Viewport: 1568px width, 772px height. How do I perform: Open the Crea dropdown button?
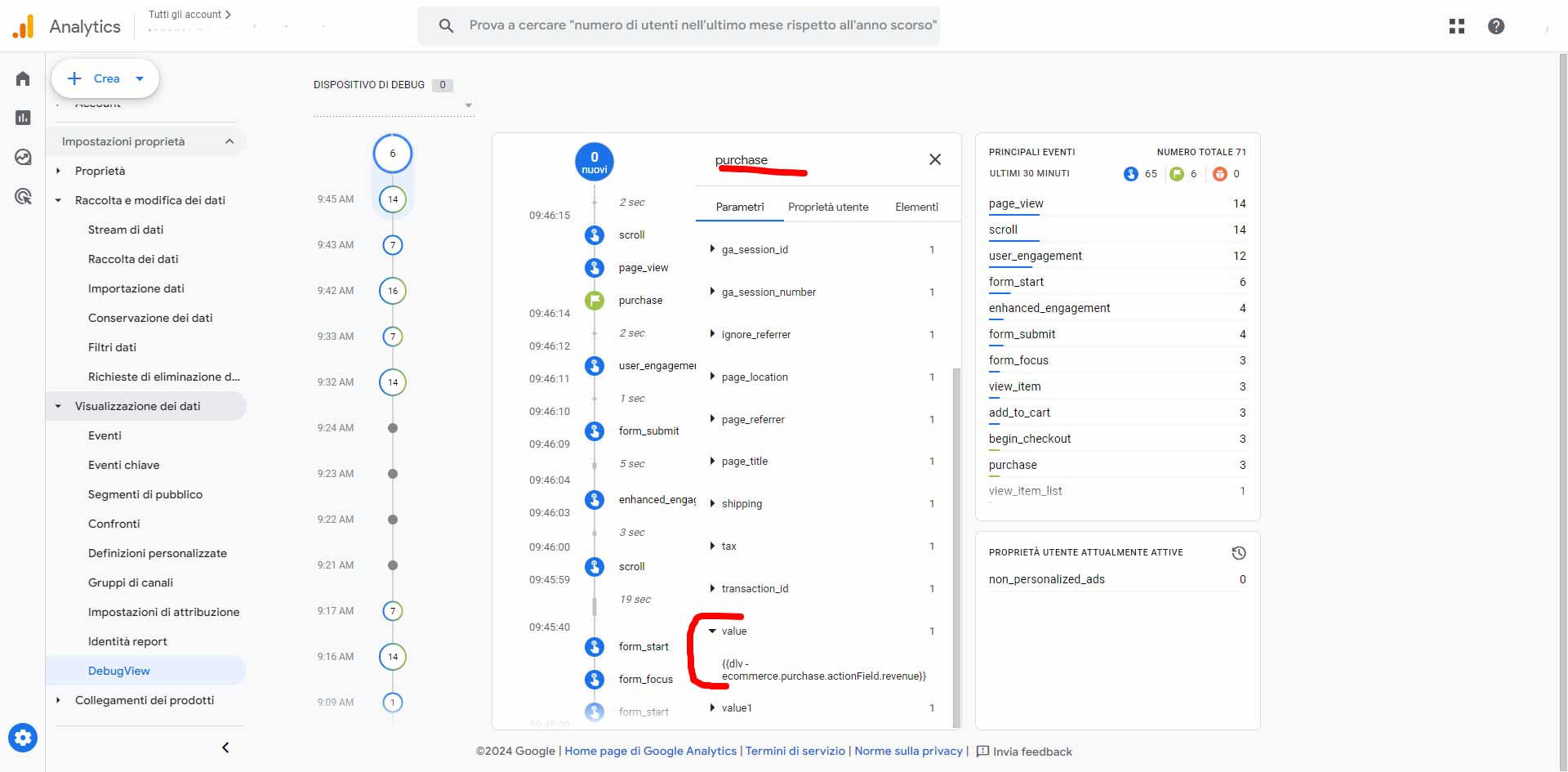(x=105, y=78)
